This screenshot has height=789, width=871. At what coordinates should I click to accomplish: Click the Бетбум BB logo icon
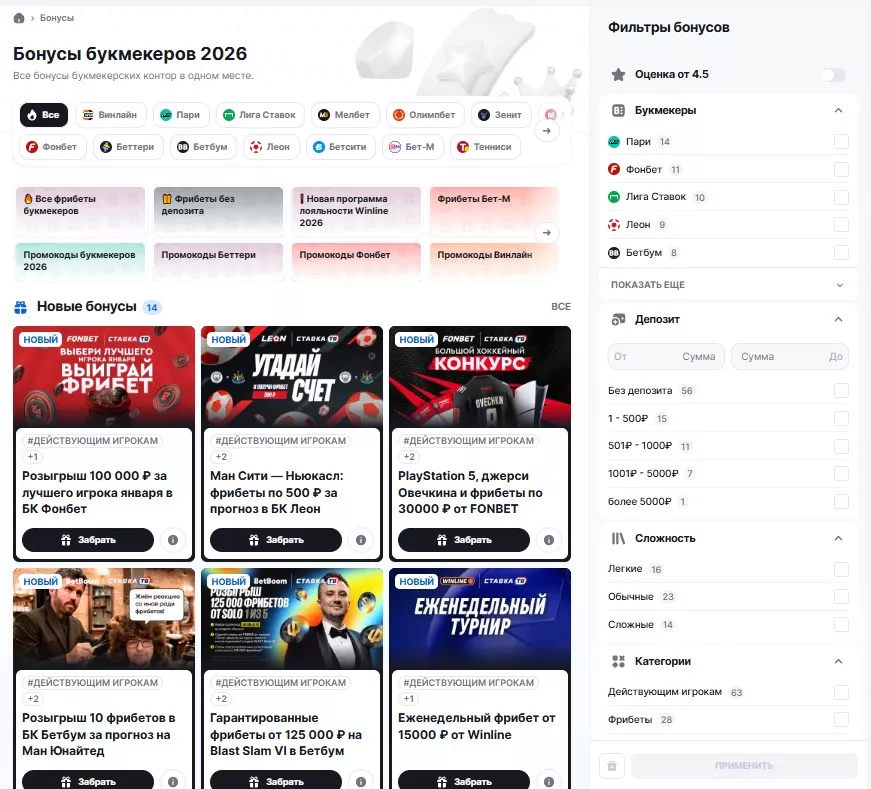point(184,147)
